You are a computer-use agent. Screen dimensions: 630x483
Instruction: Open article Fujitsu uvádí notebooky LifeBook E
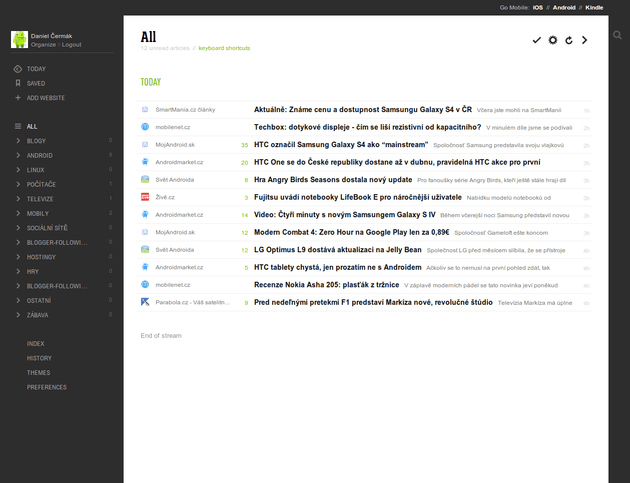click(x=358, y=197)
